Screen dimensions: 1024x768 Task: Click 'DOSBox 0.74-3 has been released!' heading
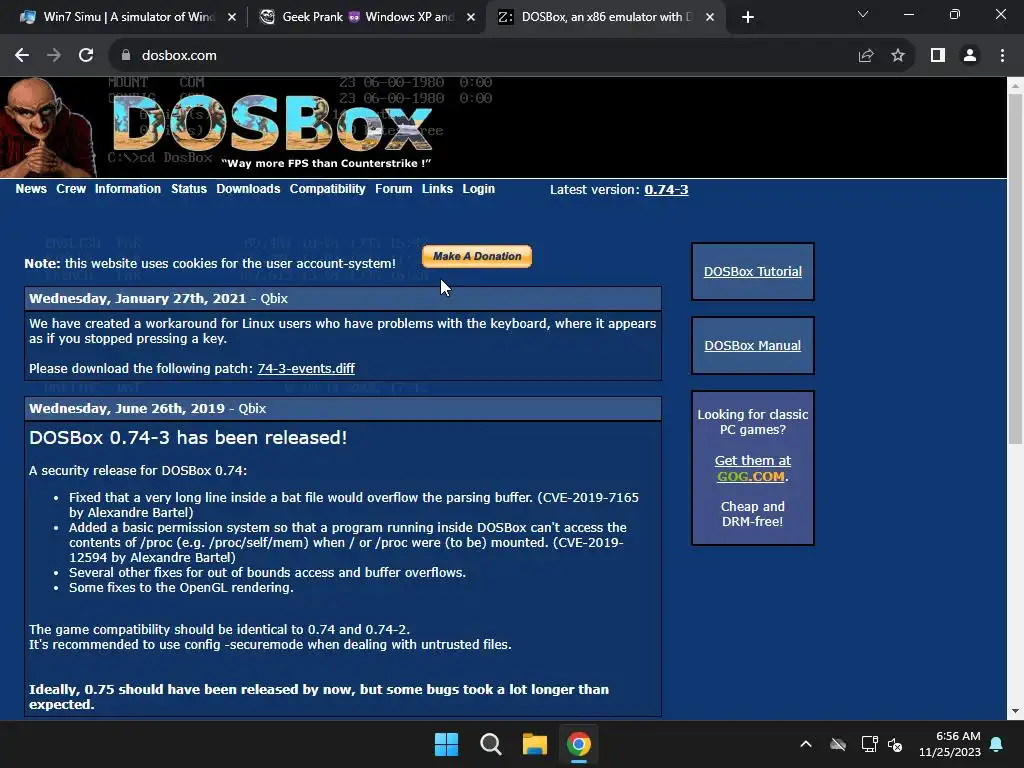[188, 438]
